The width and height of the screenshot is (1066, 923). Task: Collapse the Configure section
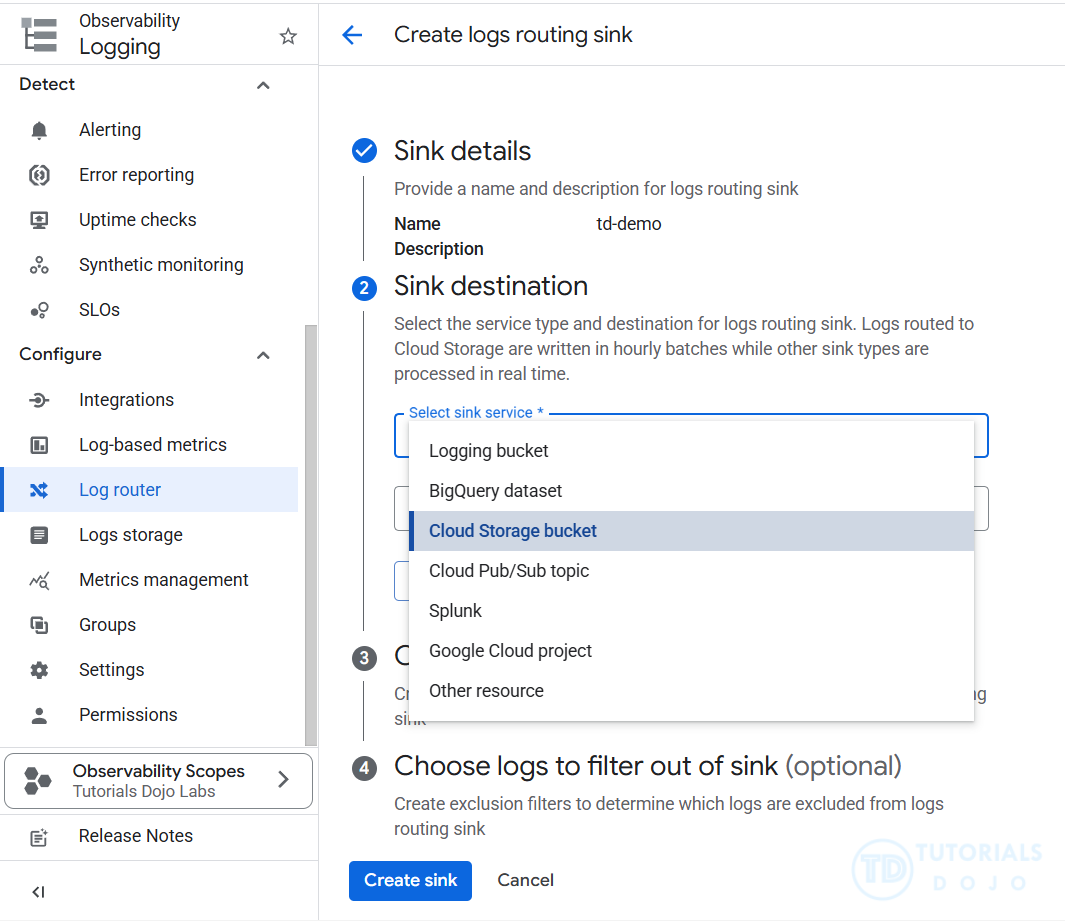[263, 355]
